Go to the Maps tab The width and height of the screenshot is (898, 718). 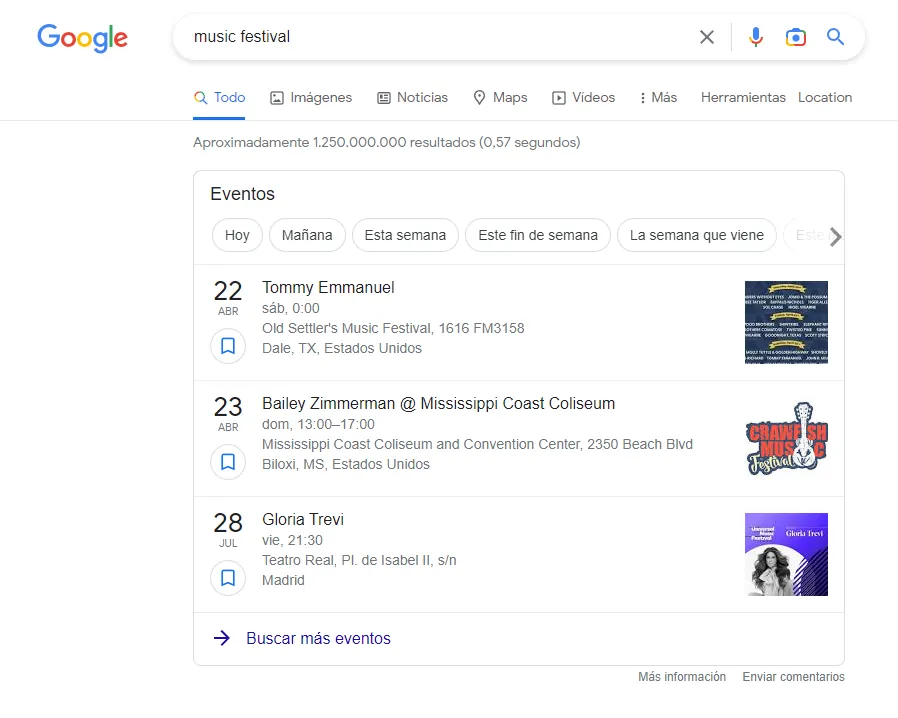500,97
